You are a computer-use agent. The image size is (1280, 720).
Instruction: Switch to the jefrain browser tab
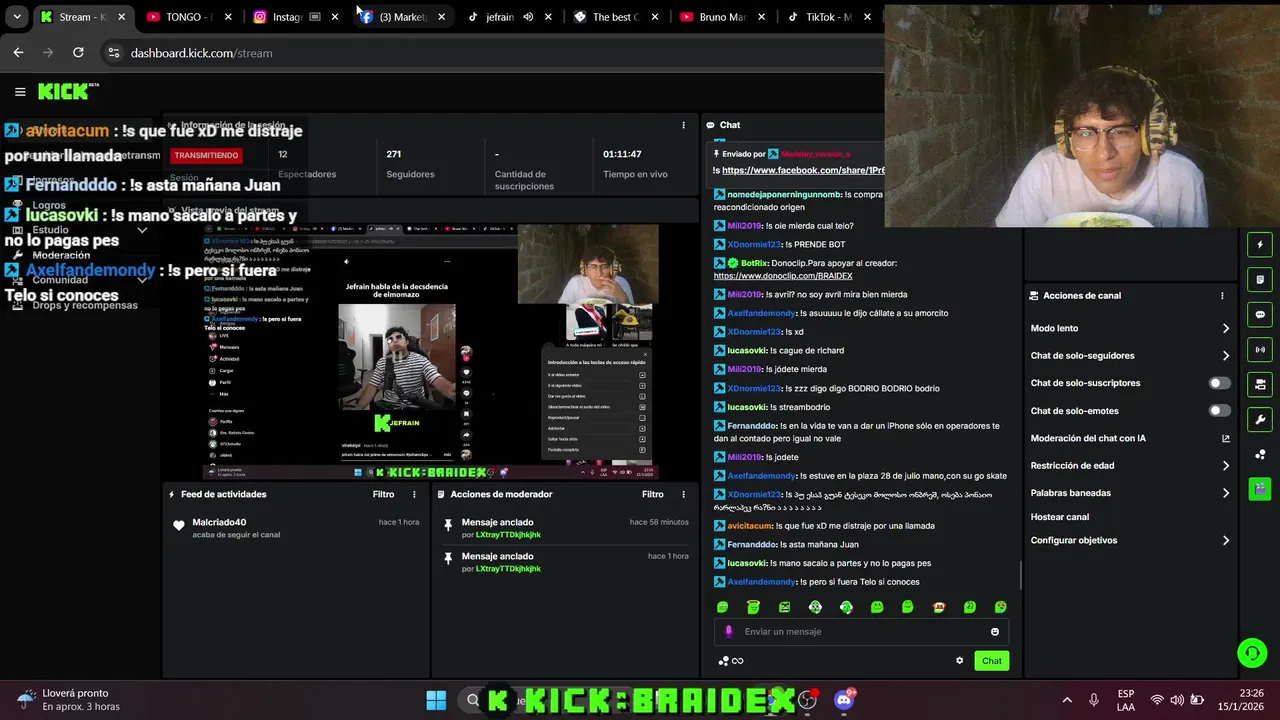[510, 17]
